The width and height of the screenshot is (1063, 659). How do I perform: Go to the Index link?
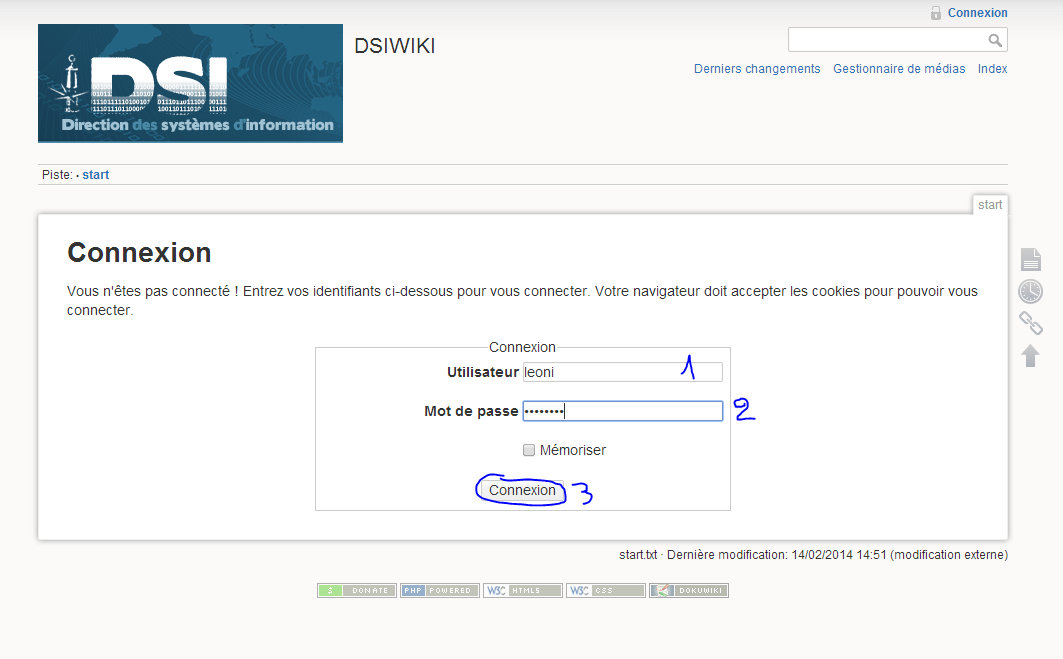pyautogui.click(x=992, y=69)
